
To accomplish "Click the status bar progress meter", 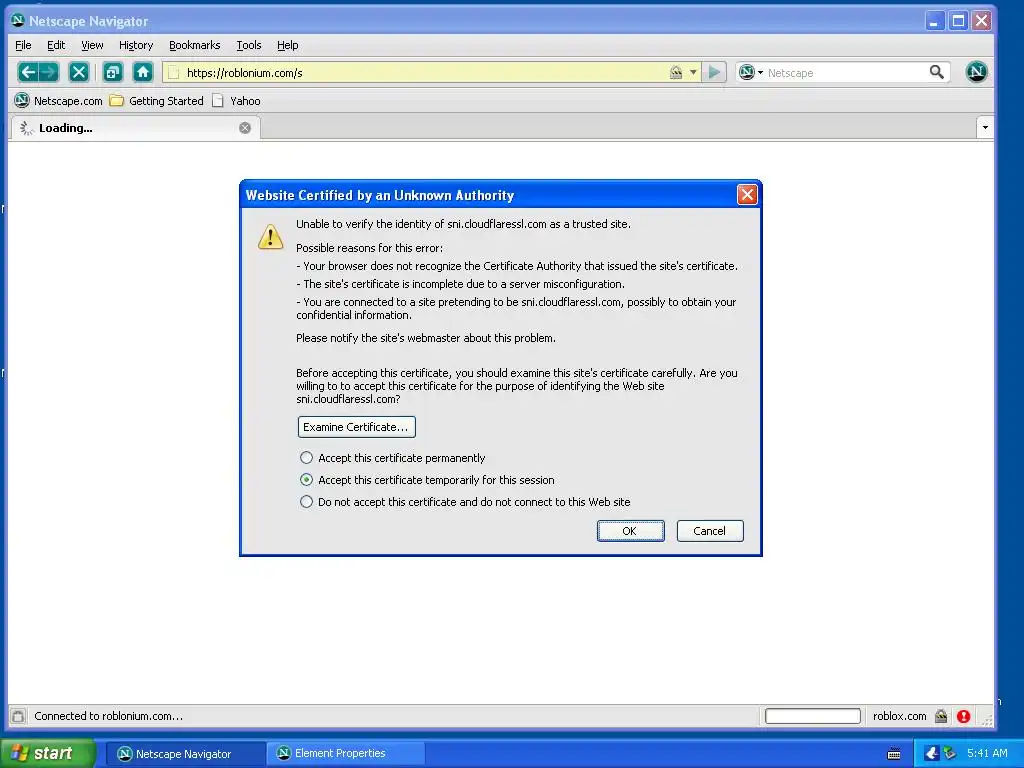I will tap(812, 716).
